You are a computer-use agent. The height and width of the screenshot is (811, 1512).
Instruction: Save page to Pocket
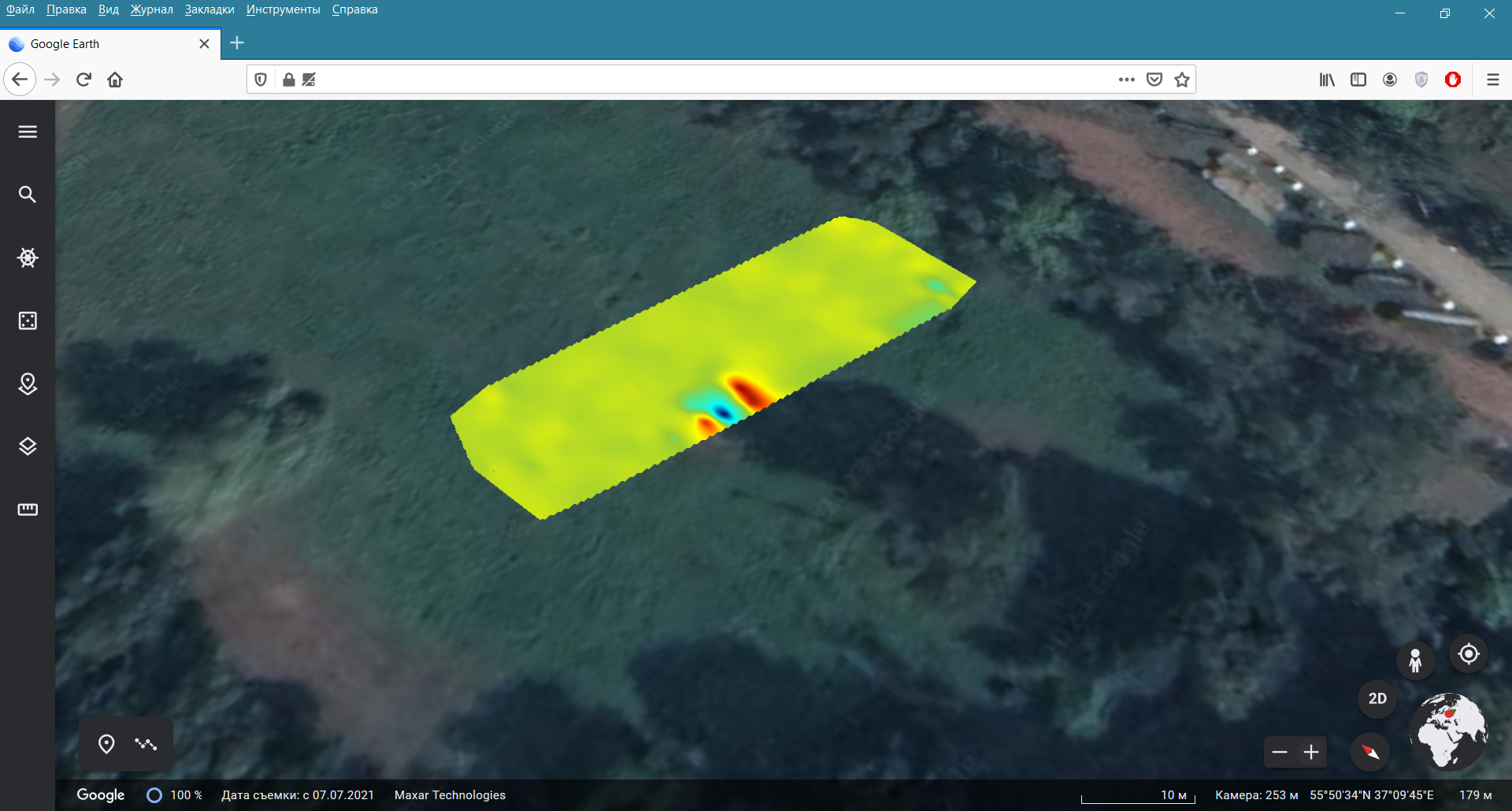[1154, 80]
